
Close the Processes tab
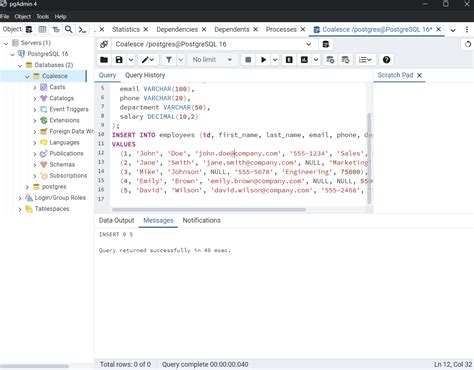[303, 29]
